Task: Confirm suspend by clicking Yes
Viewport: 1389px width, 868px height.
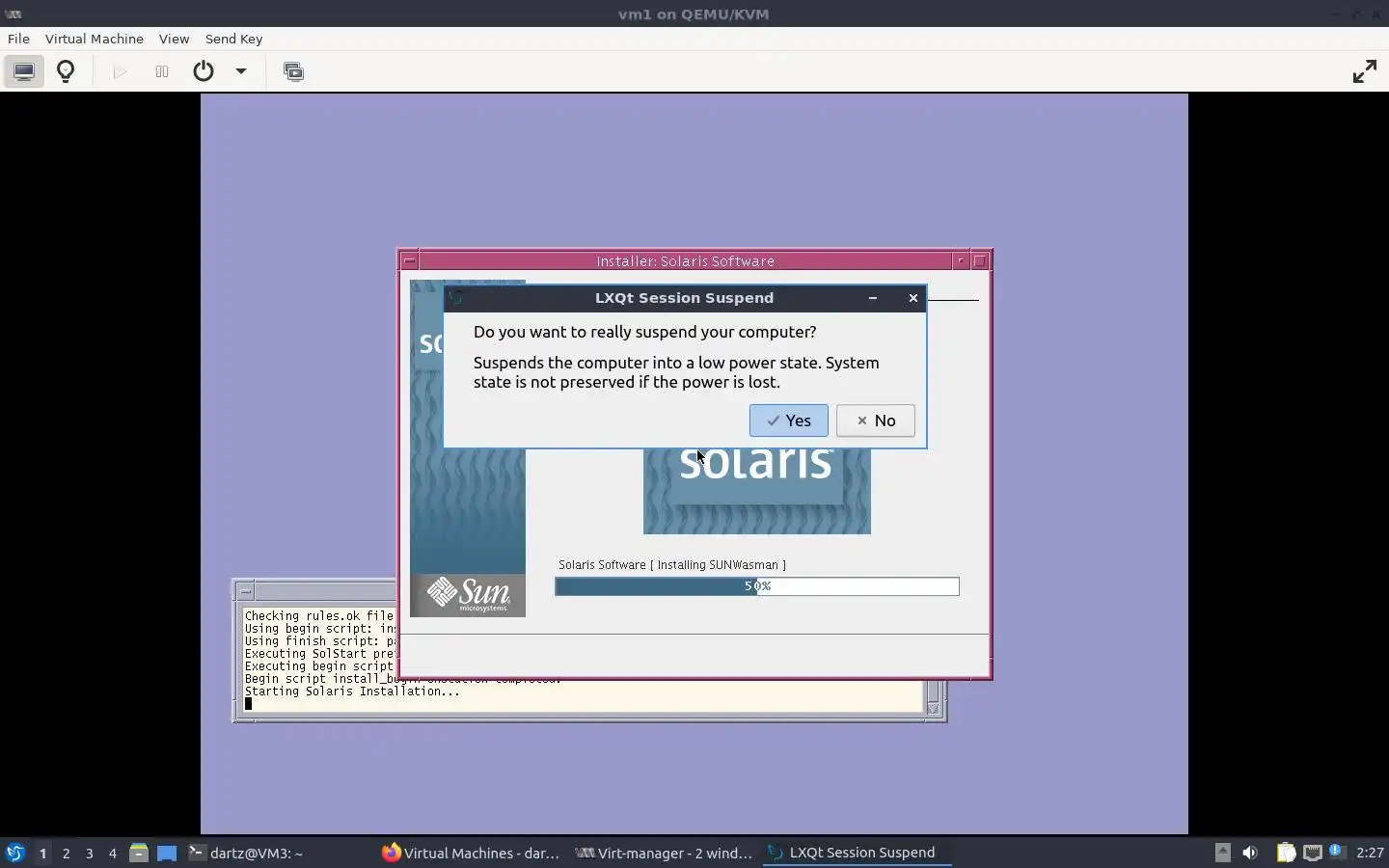Action: 789,420
